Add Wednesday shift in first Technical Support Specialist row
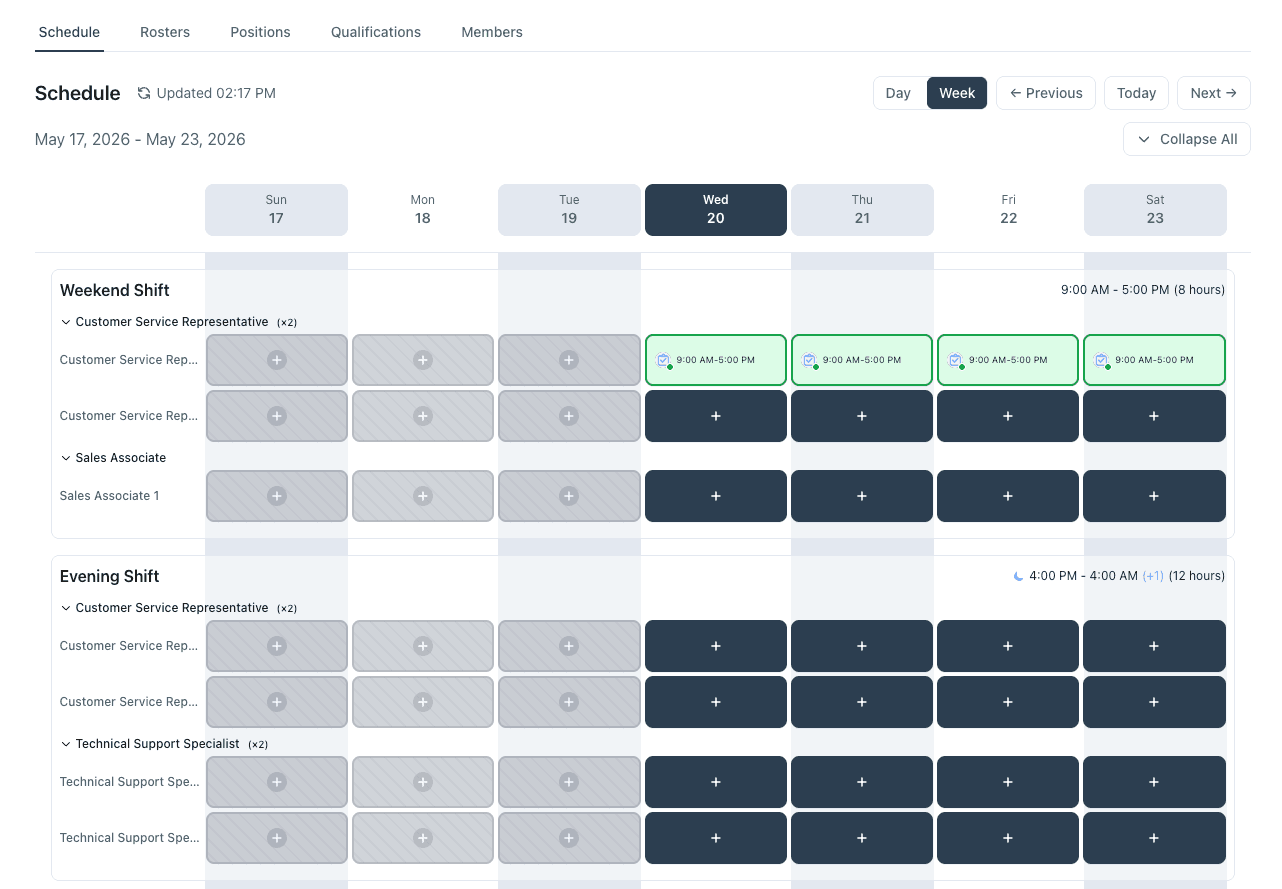 tap(716, 782)
